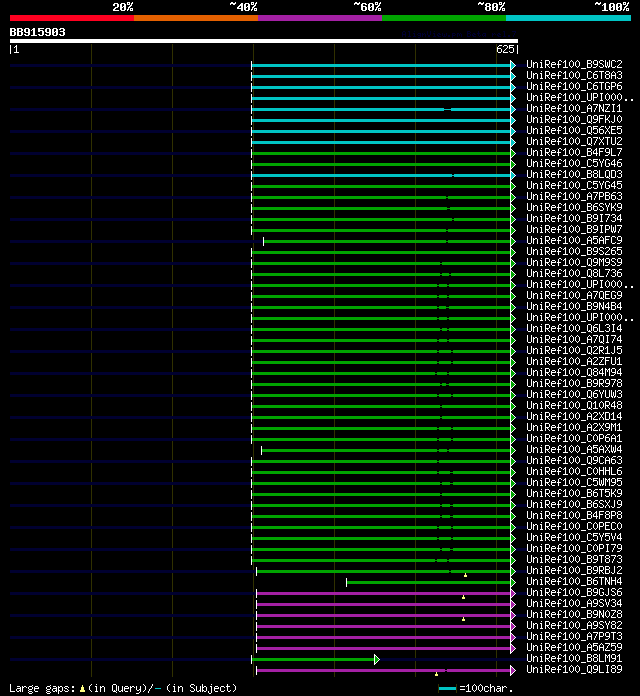The width and height of the screenshot is (640, 696).
Task: Select the UniRef100_C5YG46 label
Action: [x=574, y=163]
